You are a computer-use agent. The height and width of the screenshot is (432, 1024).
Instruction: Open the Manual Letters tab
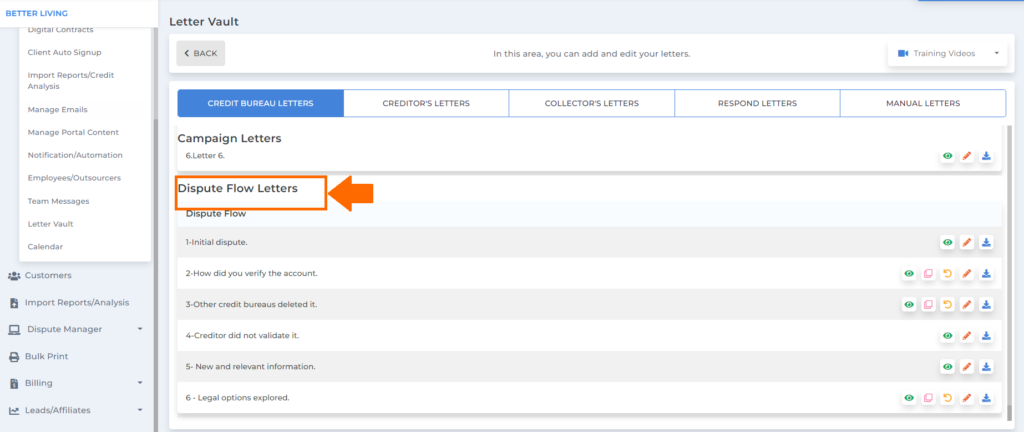(x=923, y=103)
